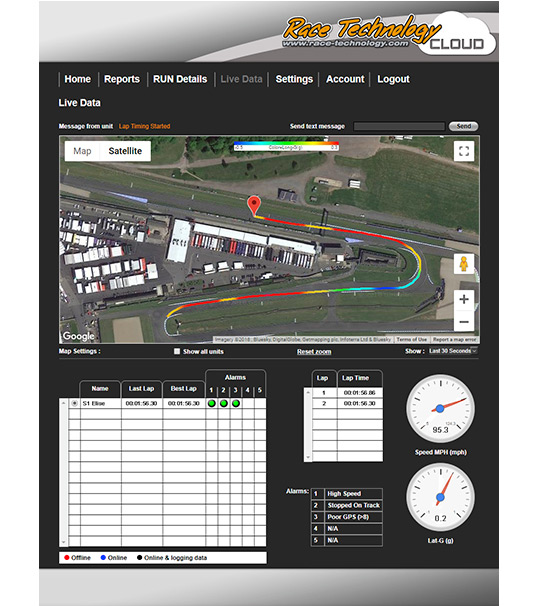Screen dimensions: 537x606
Task: Click the Reset zoom link
Action: [x=314, y=352]
